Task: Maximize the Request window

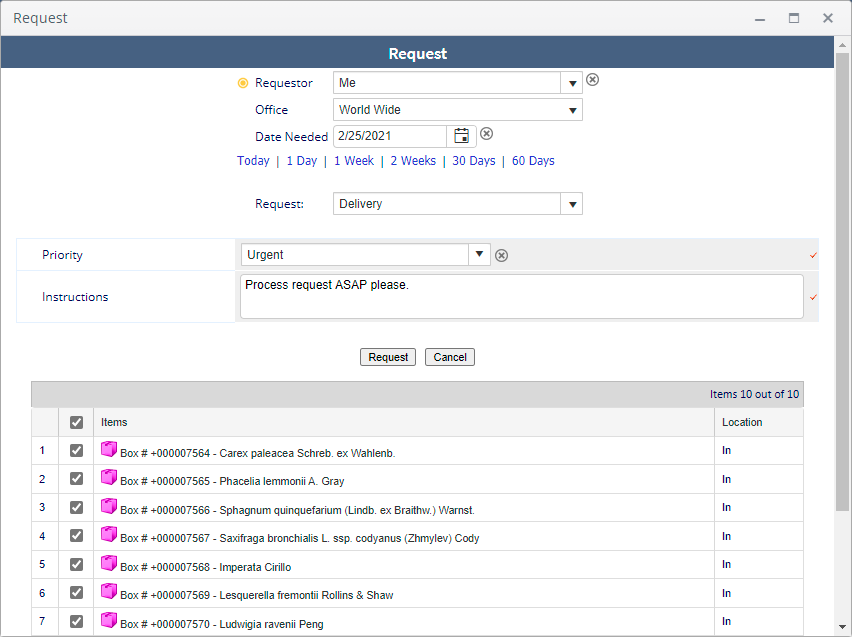Action: coord(794,18)
